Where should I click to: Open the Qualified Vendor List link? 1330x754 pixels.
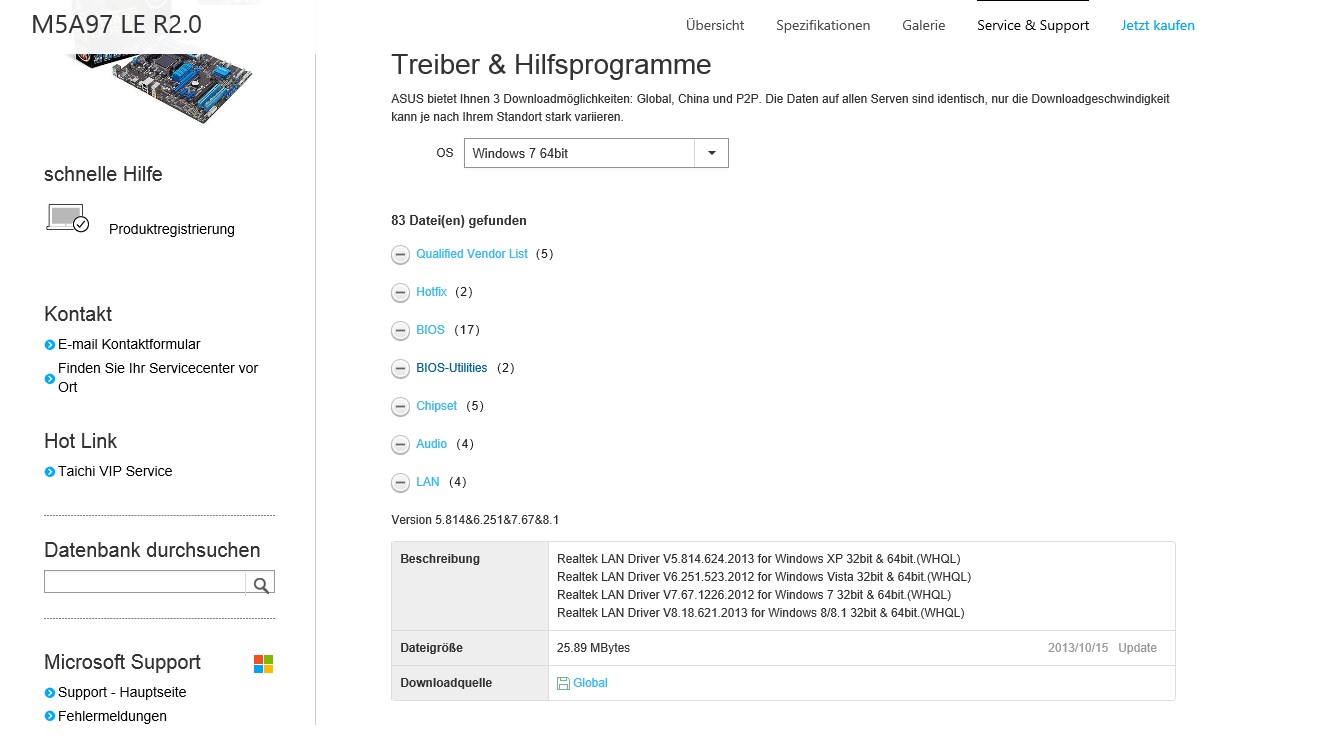pyautogui.click(x=472, y=254)
